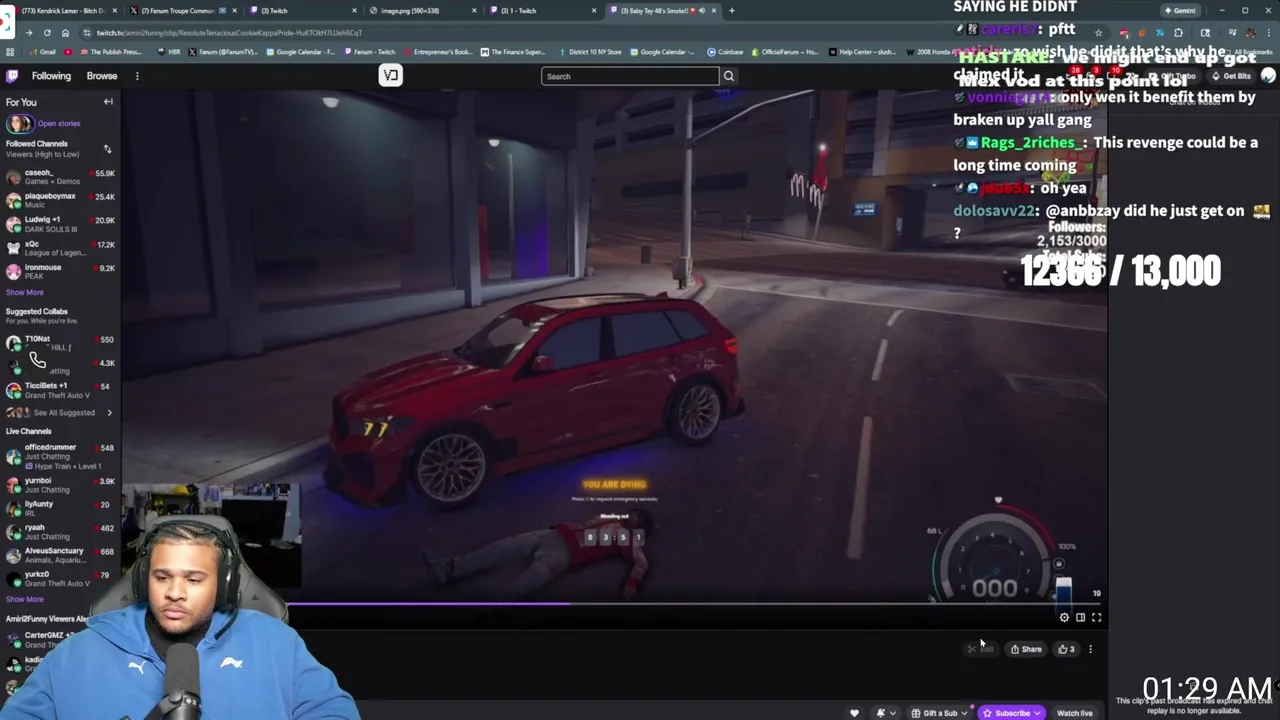Enter fullscreen on the video player
Screen dimensions: 1280x720
click(x=1096, y=618)
